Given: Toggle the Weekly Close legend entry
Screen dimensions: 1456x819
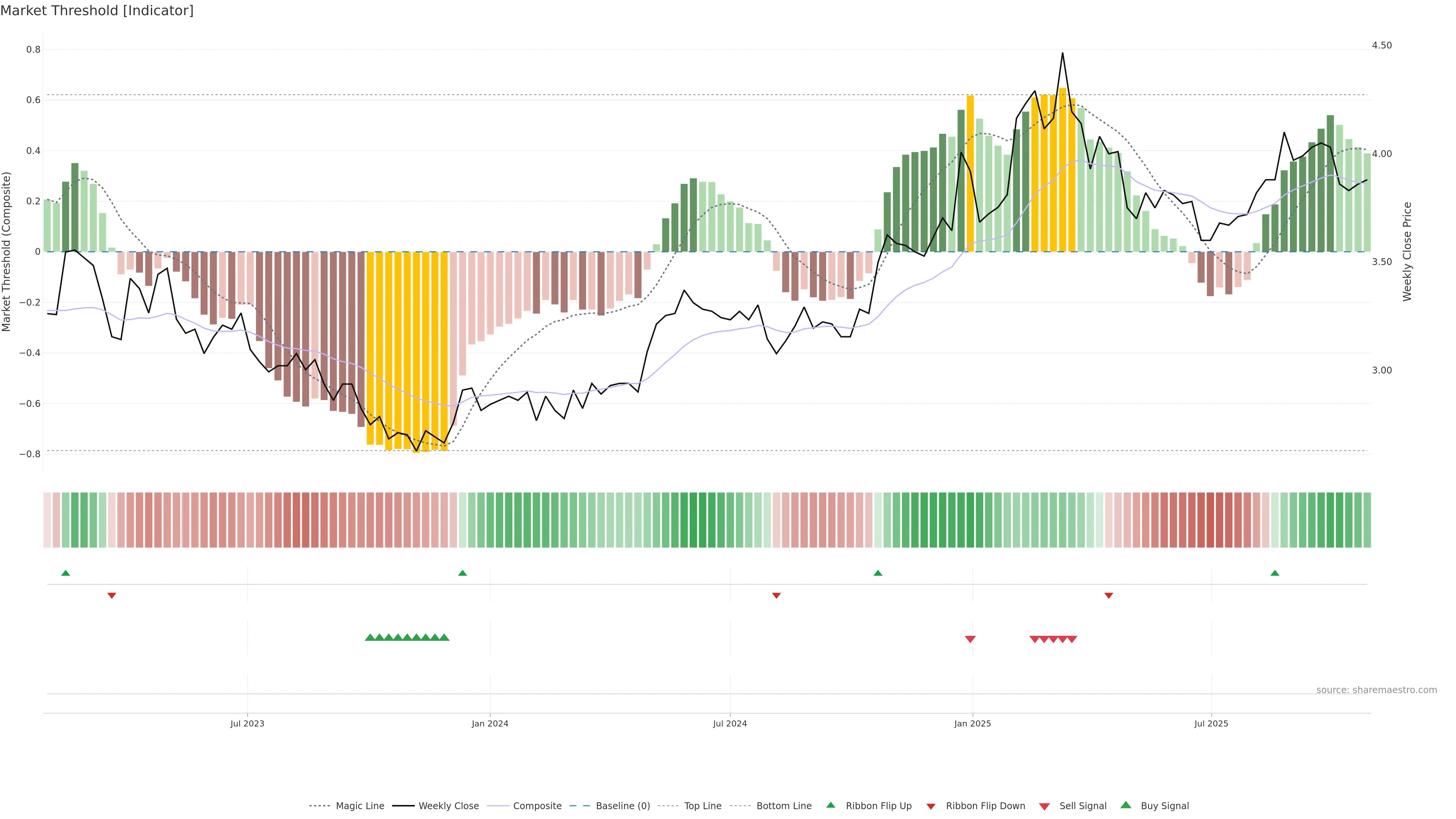Looking at the screenshot, I should 448,806.
